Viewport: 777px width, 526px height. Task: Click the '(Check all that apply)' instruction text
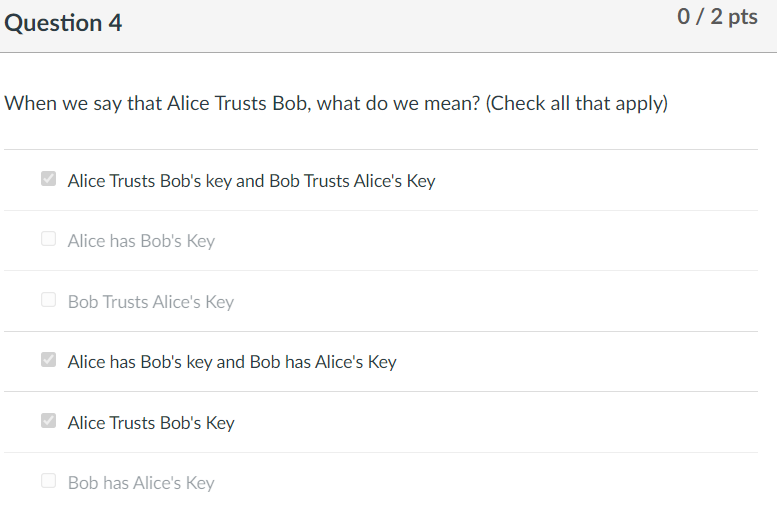[576, 103]
